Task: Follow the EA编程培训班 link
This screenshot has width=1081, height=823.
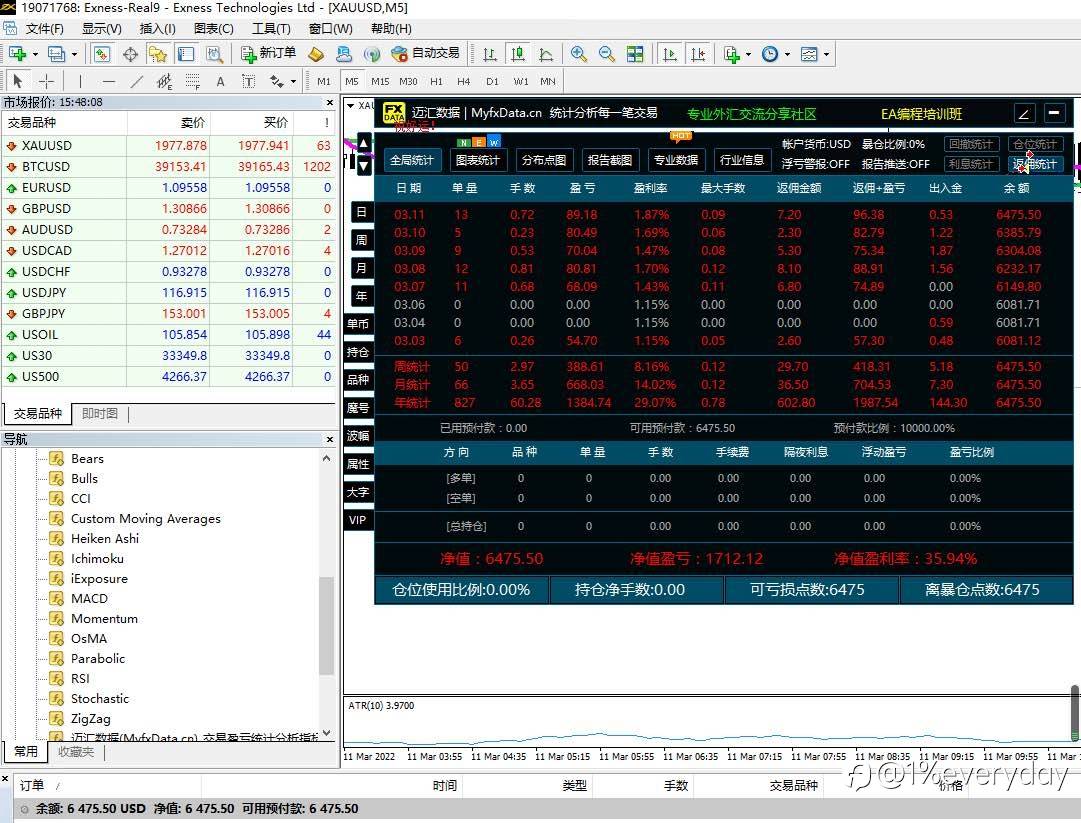Action: [921, 114]
